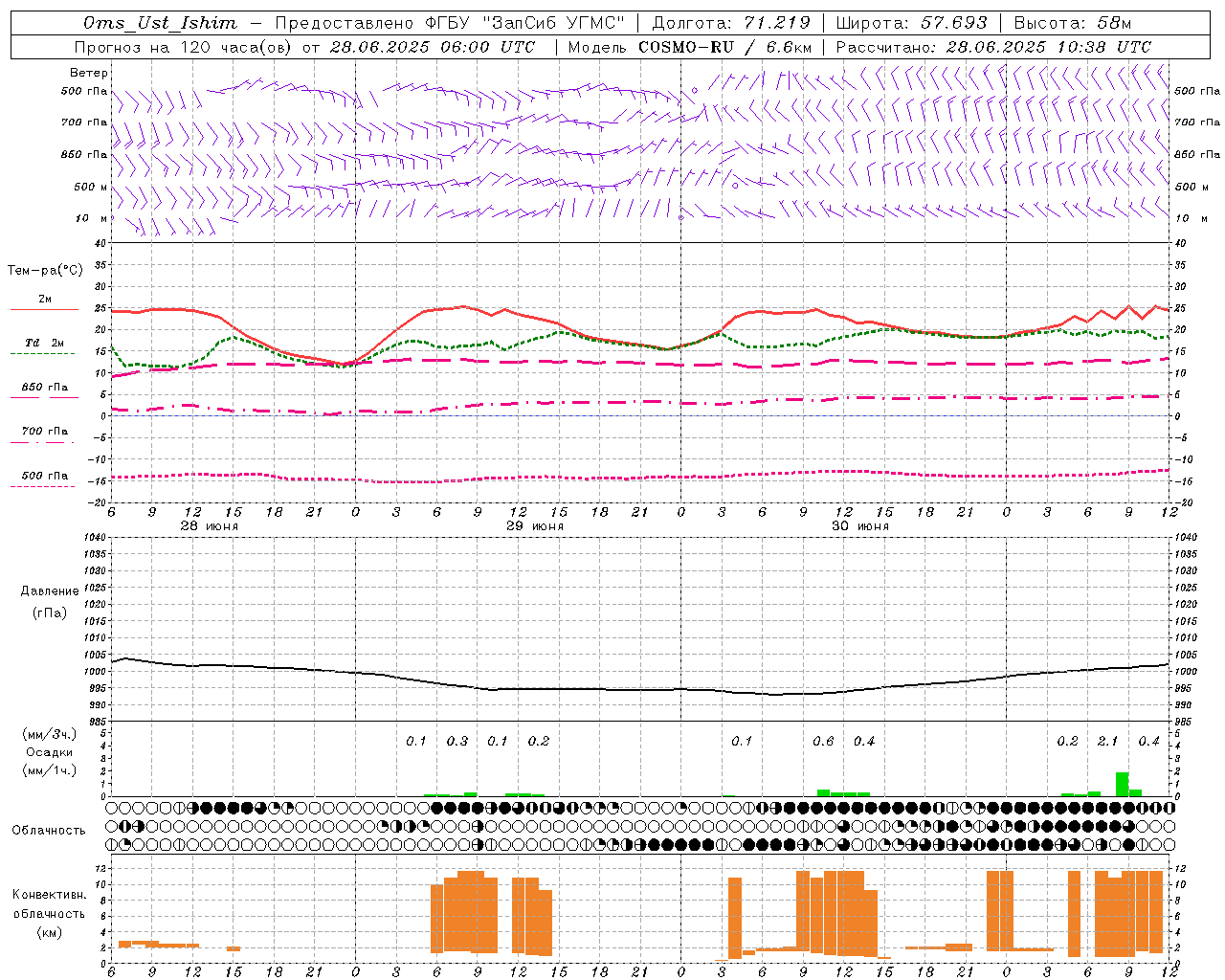Select the longitude value Долгота: 71.219

(731, 23)
